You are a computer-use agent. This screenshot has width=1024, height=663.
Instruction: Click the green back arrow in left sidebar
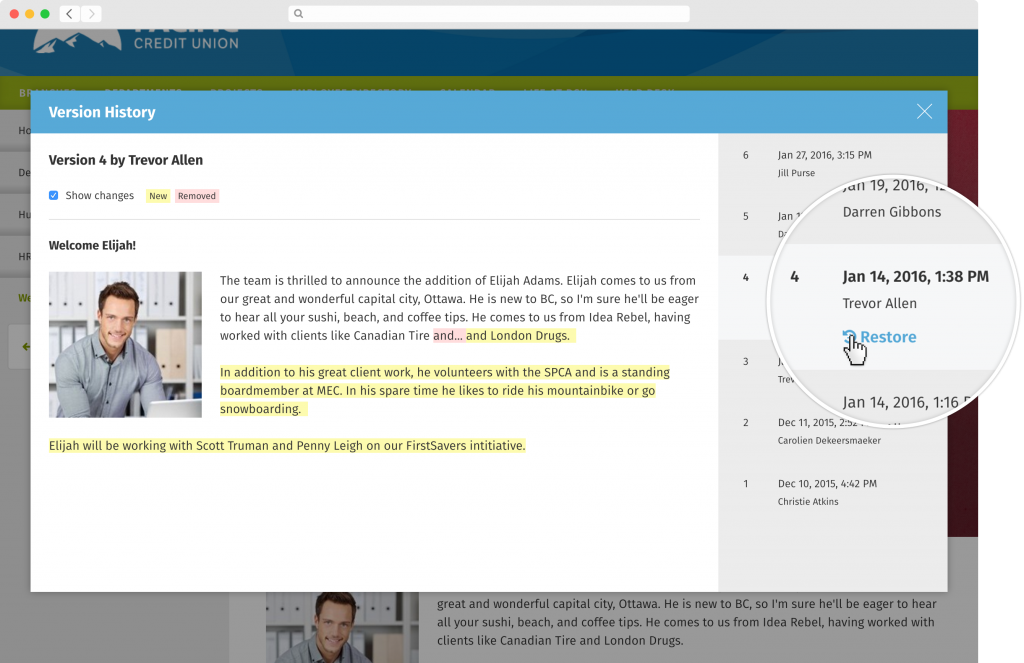[25, 347]
